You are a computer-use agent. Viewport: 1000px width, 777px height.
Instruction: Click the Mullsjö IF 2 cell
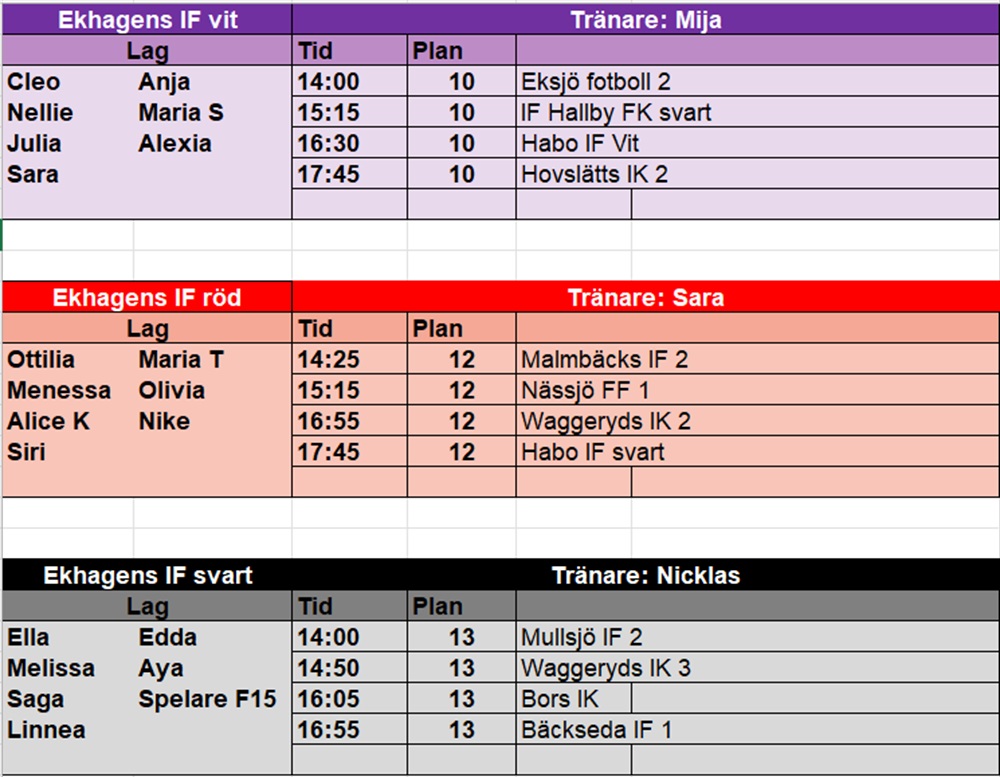pyautogui.click(x=758, y=637)
